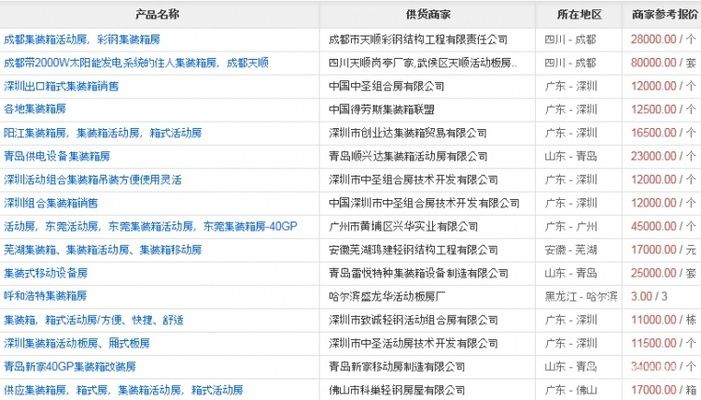Viewport: 701px width, 400px height.
Task: Click the 34000.00 price cell
Action: pyautogui.click(x=663, y=366)
